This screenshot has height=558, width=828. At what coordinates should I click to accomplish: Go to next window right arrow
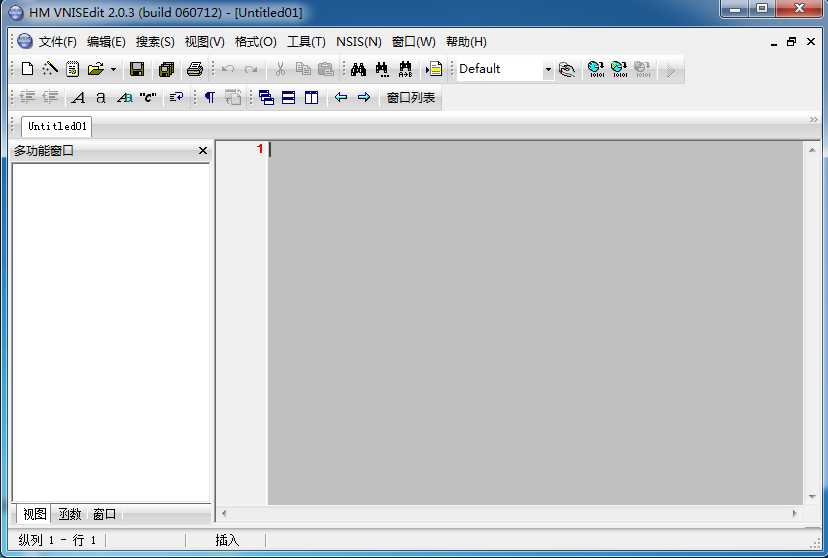(364, 97)
